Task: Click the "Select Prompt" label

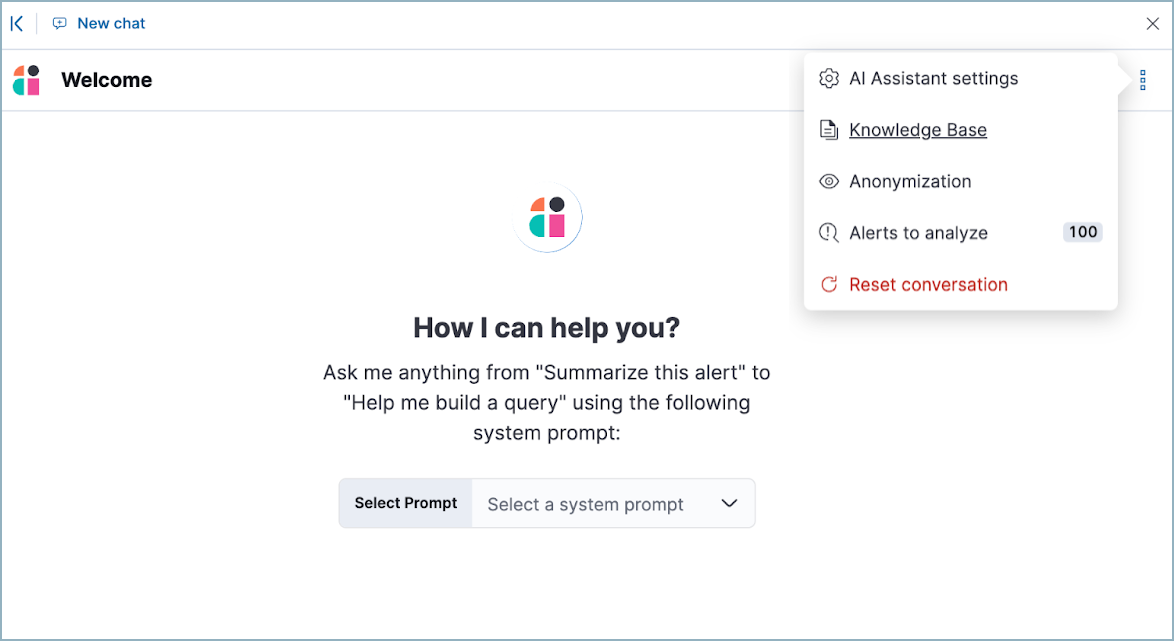Action: (x=405, y=503)
